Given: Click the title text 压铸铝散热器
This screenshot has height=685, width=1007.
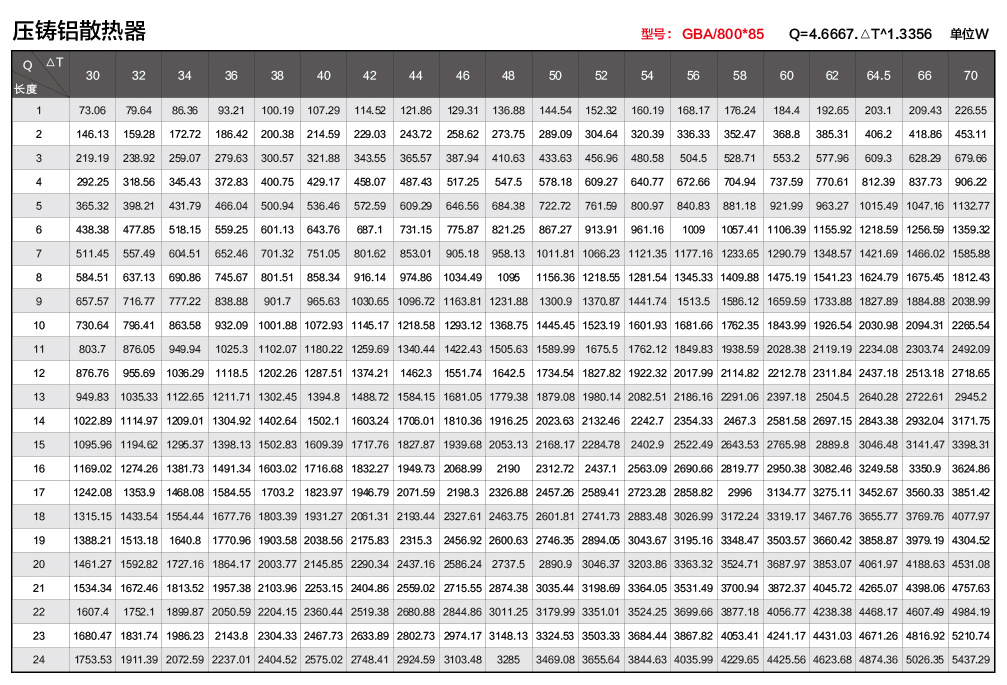Looking at the screenshot, I should pyautogui.click(x=80, y=32).
